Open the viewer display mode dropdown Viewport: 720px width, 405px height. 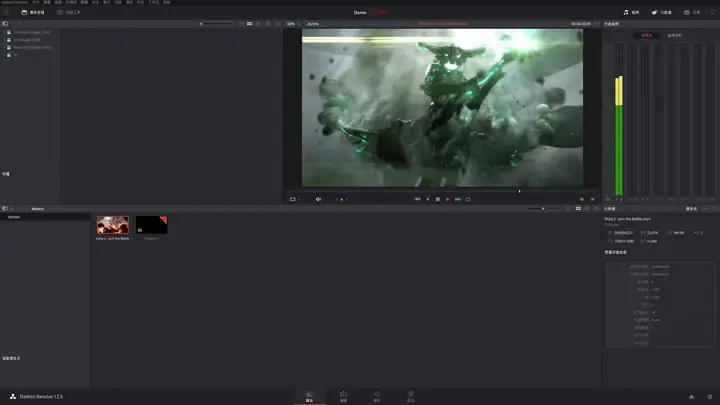click(294, 199)
